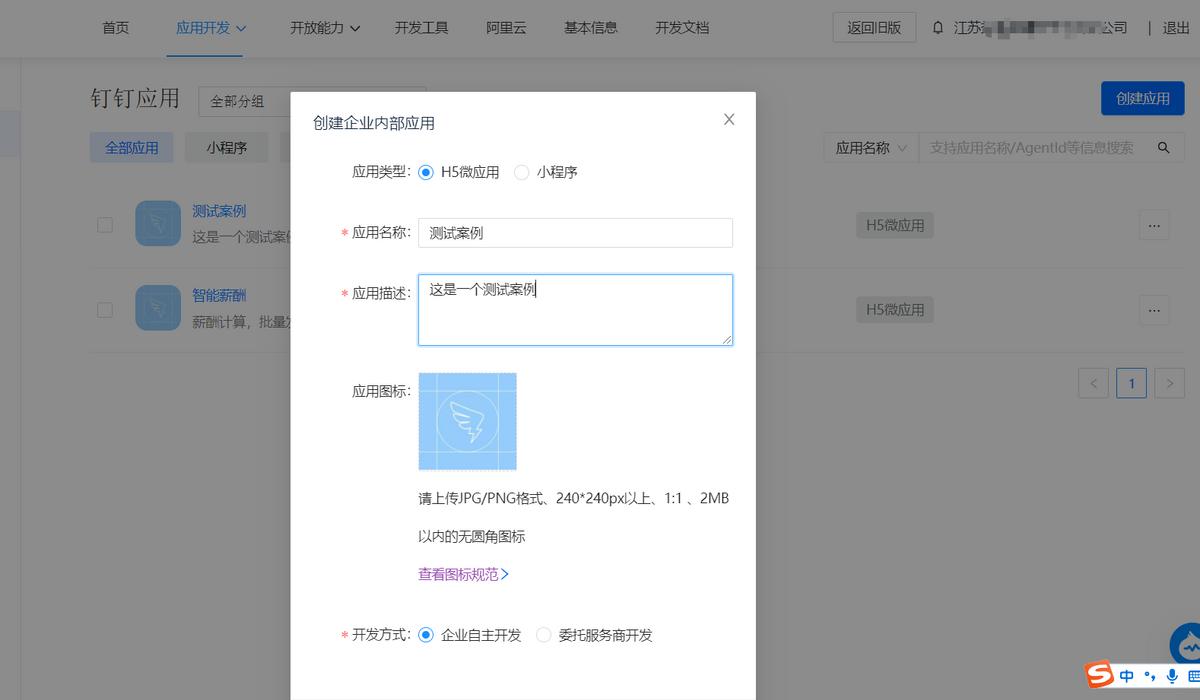Screen dimensions: 1200x700
Task: Open the floating assistant robot icon
Action: (1186, 644)
